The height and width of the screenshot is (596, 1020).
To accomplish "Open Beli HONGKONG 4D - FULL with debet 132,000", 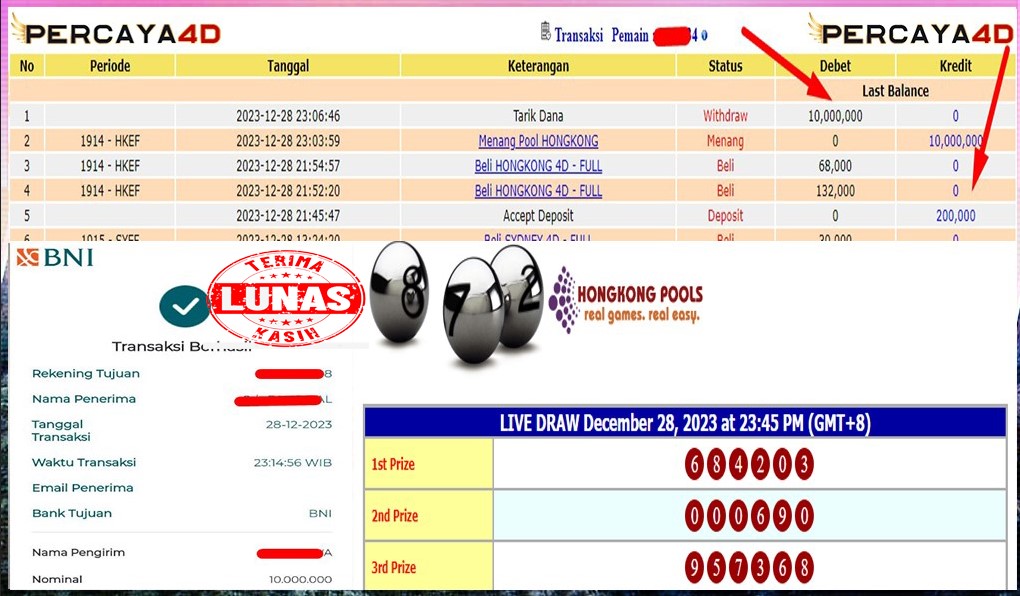I will coord(538,191).
